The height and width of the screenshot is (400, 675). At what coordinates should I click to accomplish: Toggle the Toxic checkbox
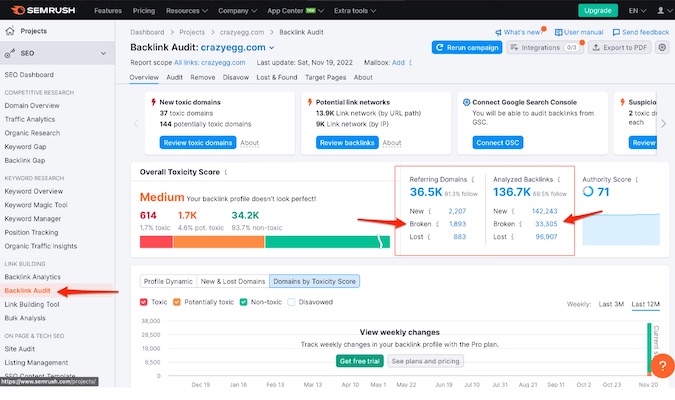pyautogui.click(x=144, y=302)
